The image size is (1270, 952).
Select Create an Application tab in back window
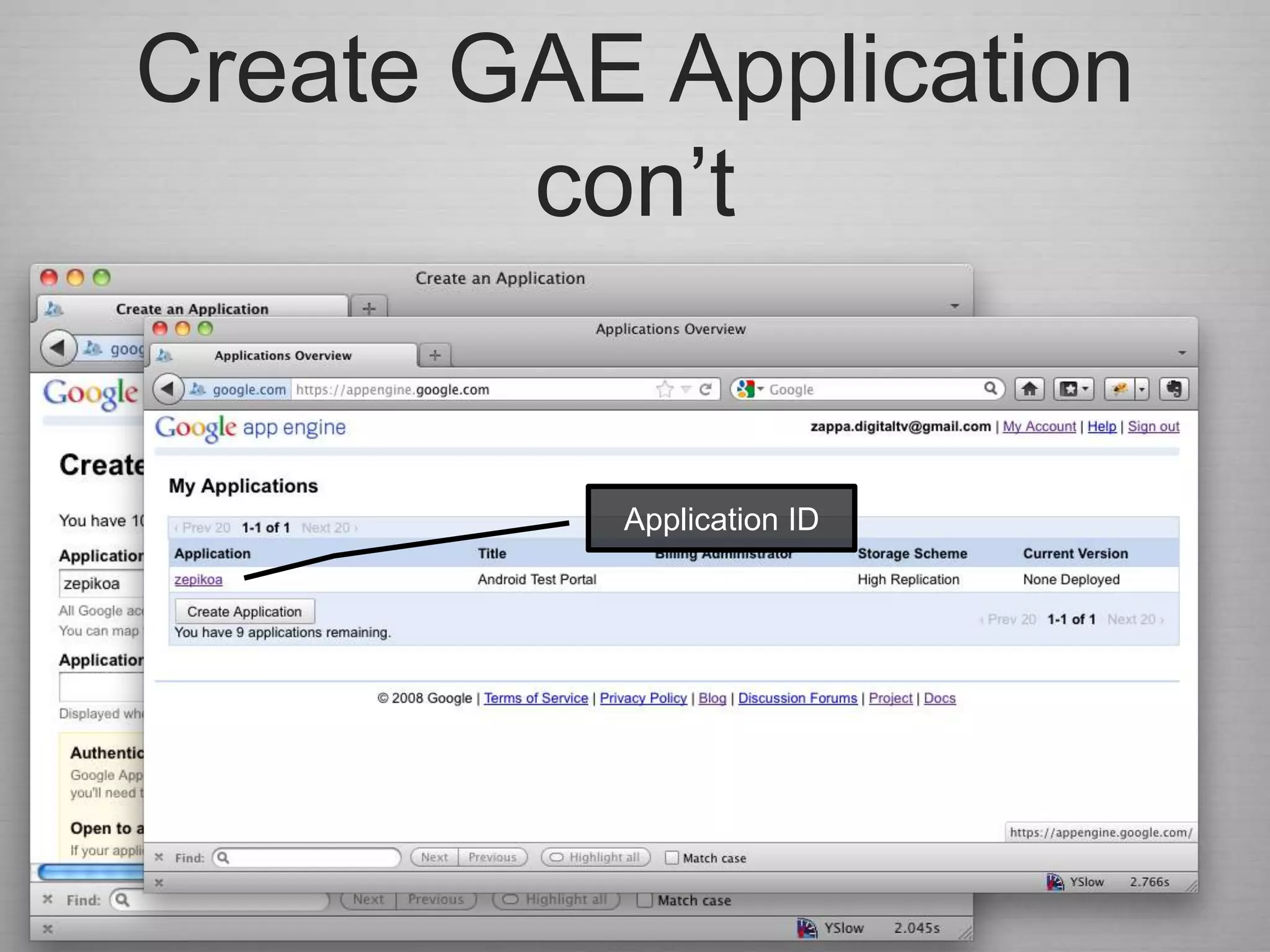192,309
